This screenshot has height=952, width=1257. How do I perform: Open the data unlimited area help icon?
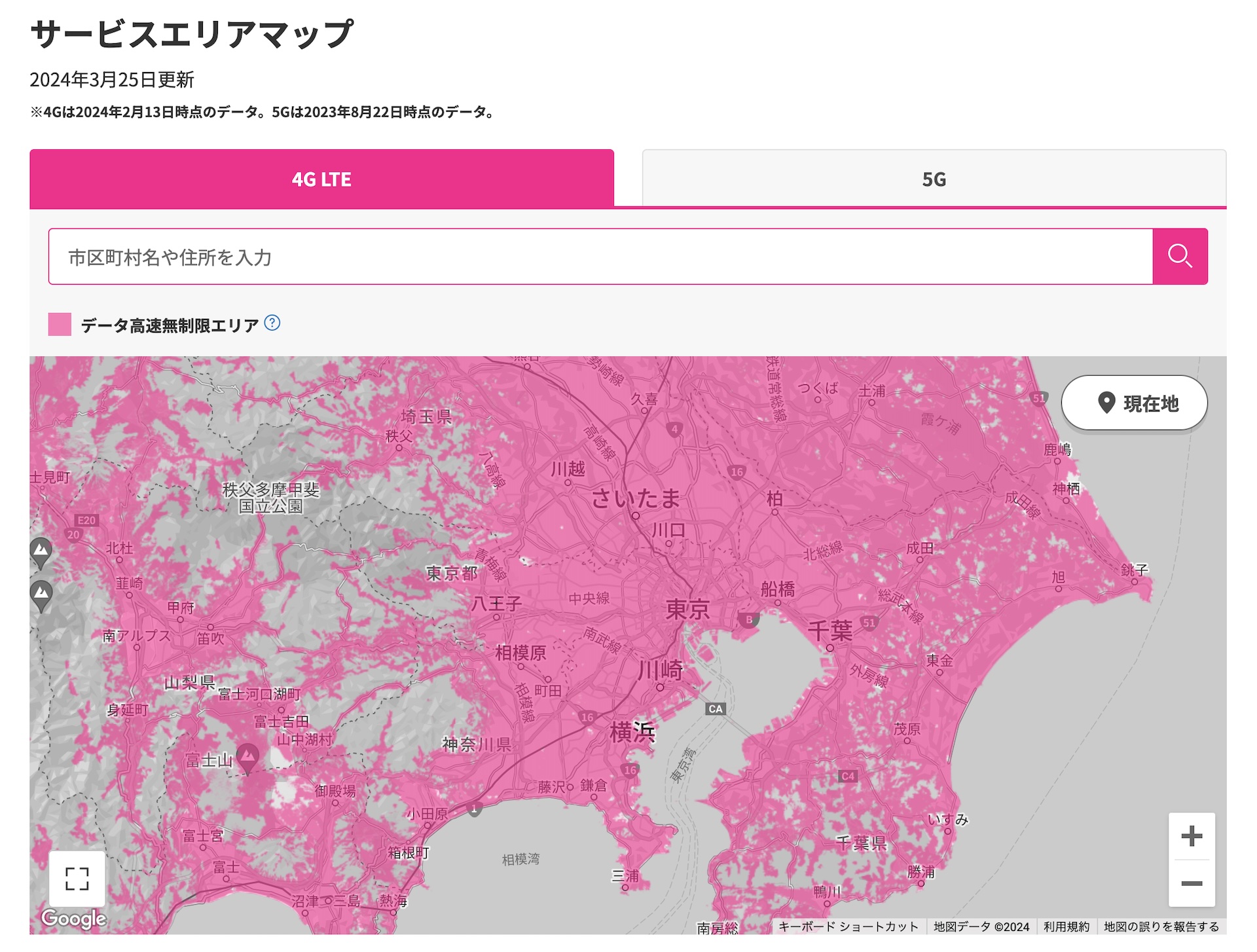coord(272,323)
